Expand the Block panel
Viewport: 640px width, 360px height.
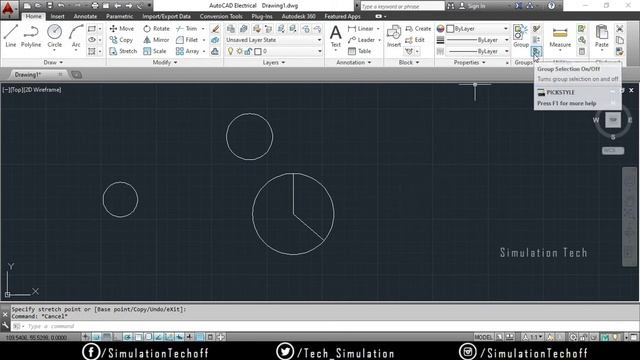coord(409,62)
